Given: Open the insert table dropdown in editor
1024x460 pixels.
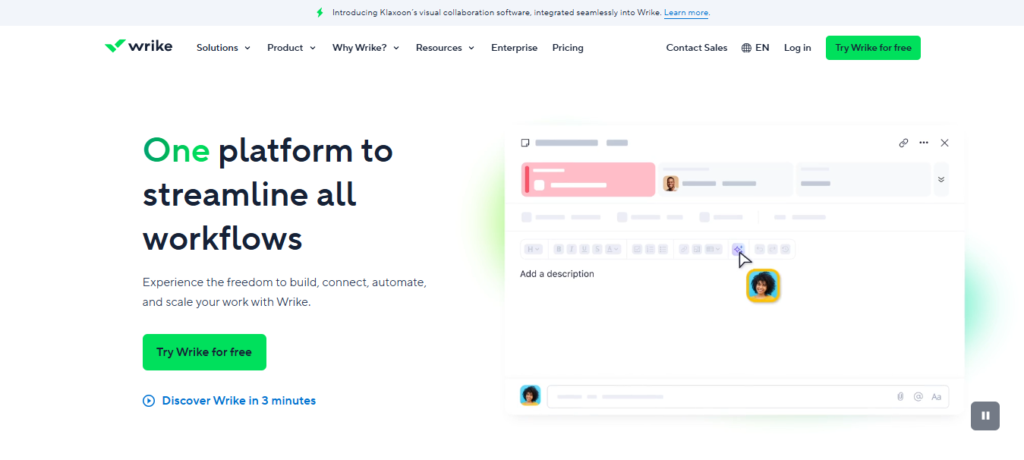Looking at the screenshot, I should click(x=714, y=249).
